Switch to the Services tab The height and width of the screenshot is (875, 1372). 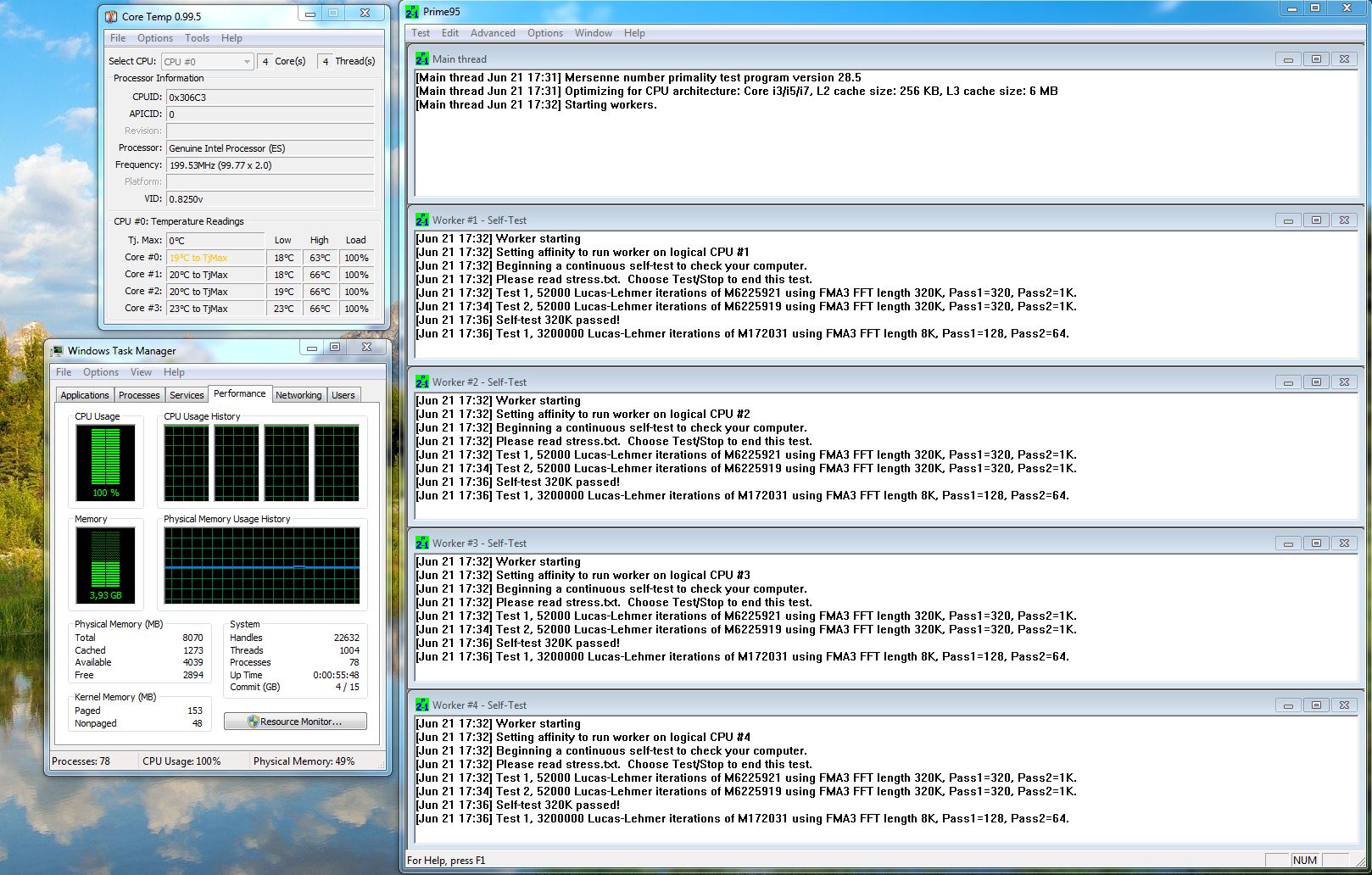187,395
